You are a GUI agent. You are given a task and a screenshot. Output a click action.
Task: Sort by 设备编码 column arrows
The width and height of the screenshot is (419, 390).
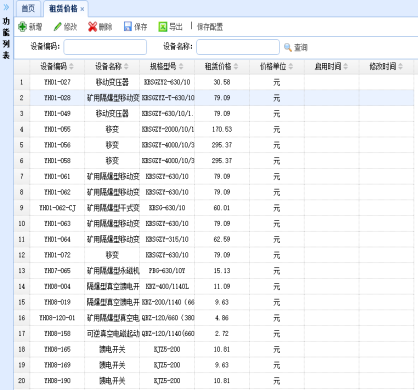click(71, 66)
